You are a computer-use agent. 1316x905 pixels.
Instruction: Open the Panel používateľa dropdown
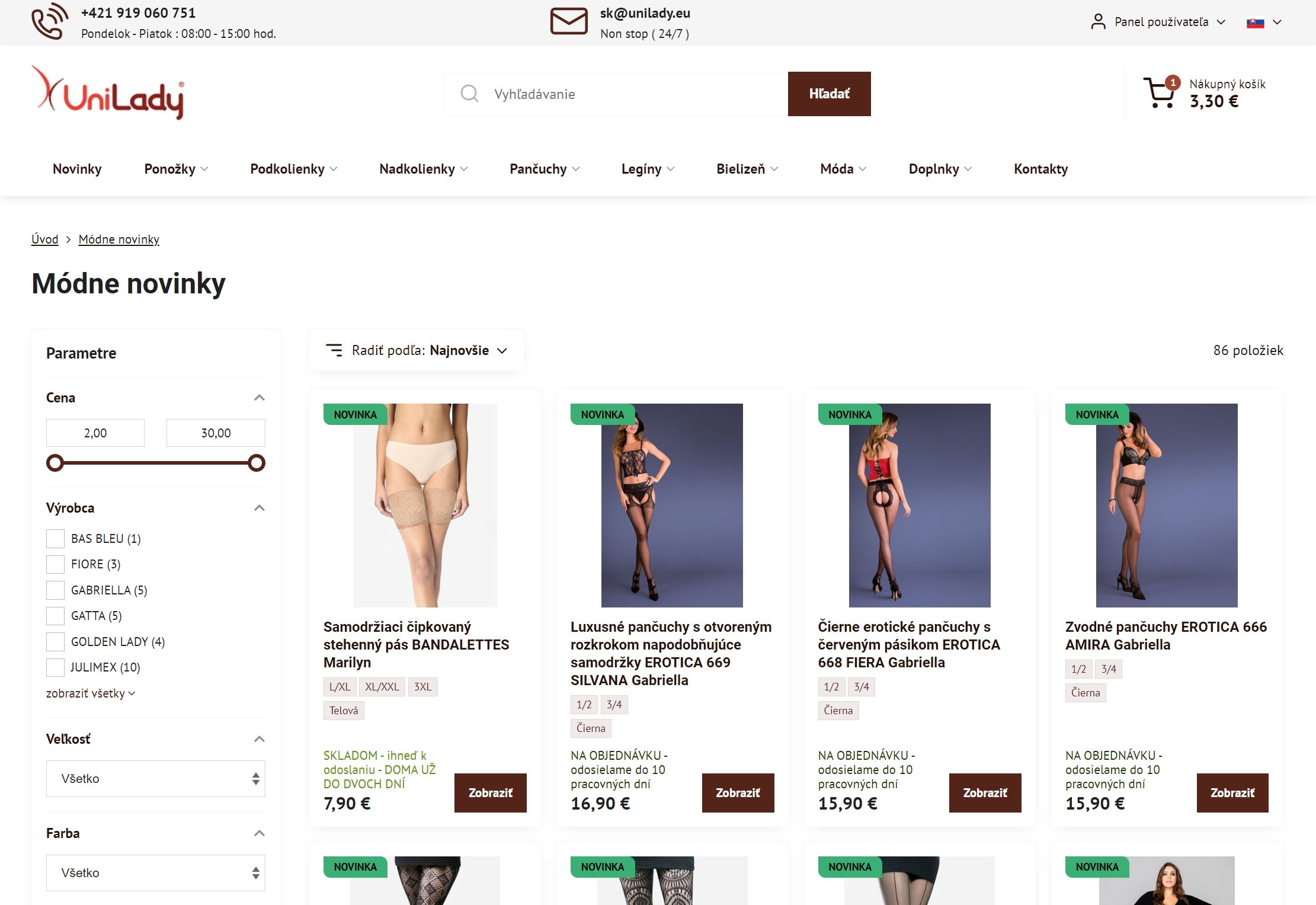pos(1158,22)
